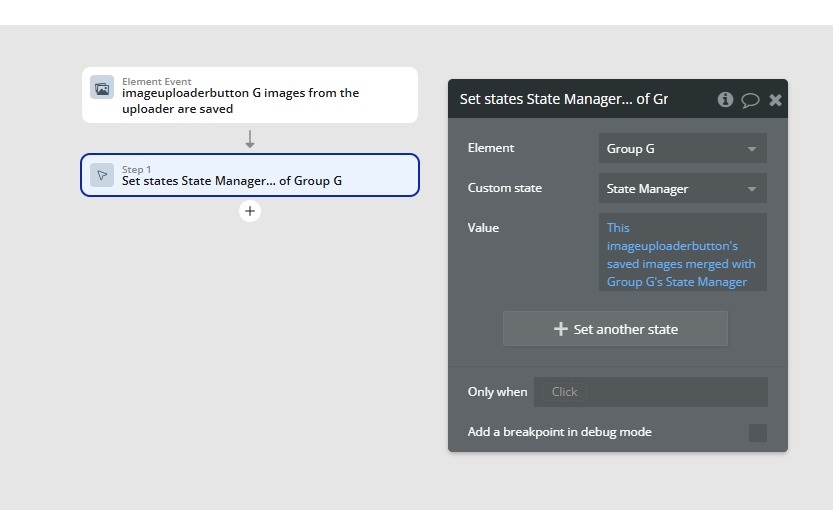
Task: Click the cursor icon on Step 1
Action: [102, 175]
